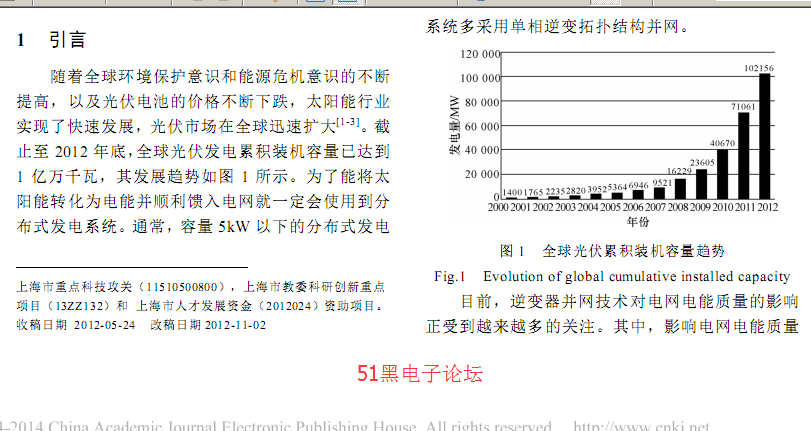Click the section heading 引言

(x=67, y=40)
